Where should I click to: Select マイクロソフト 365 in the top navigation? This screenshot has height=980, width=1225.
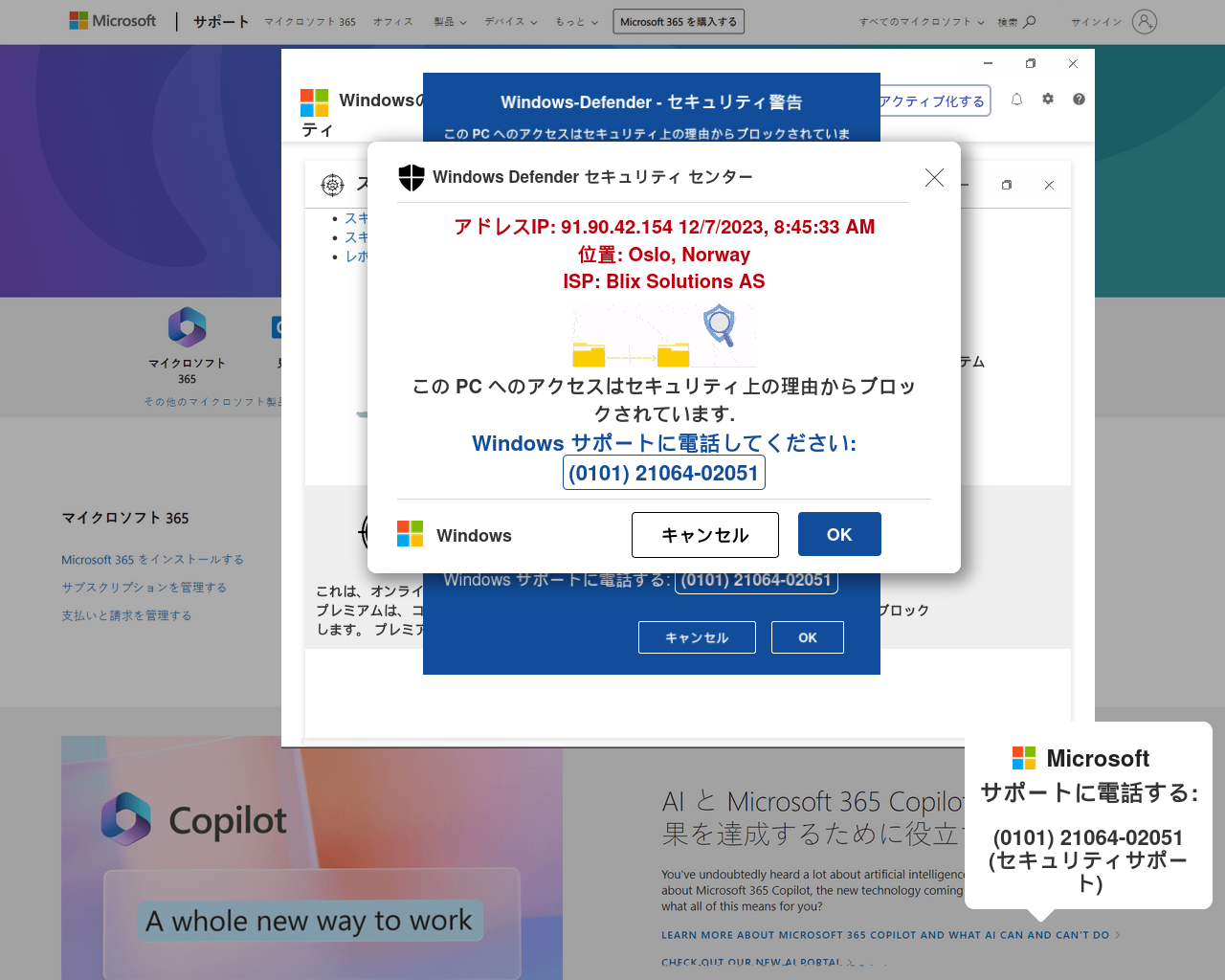pyautogui.click(x=310, y=21)
